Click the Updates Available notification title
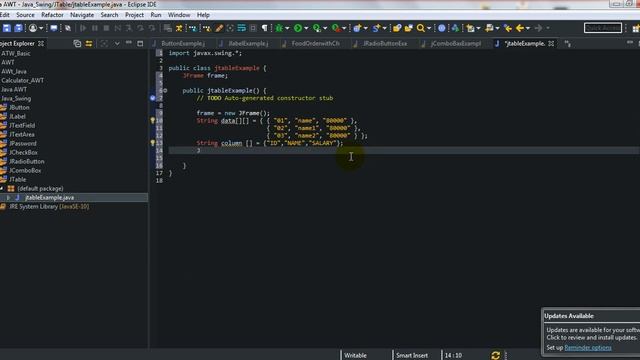This screenshot has width=640, height=360. 569,316
